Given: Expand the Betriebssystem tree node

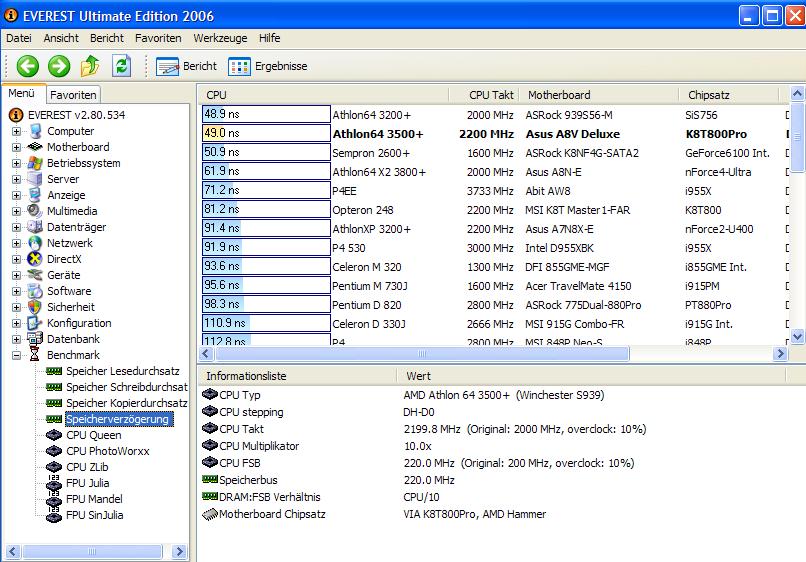Looking at the screenshot, I should tap(16, 163).
